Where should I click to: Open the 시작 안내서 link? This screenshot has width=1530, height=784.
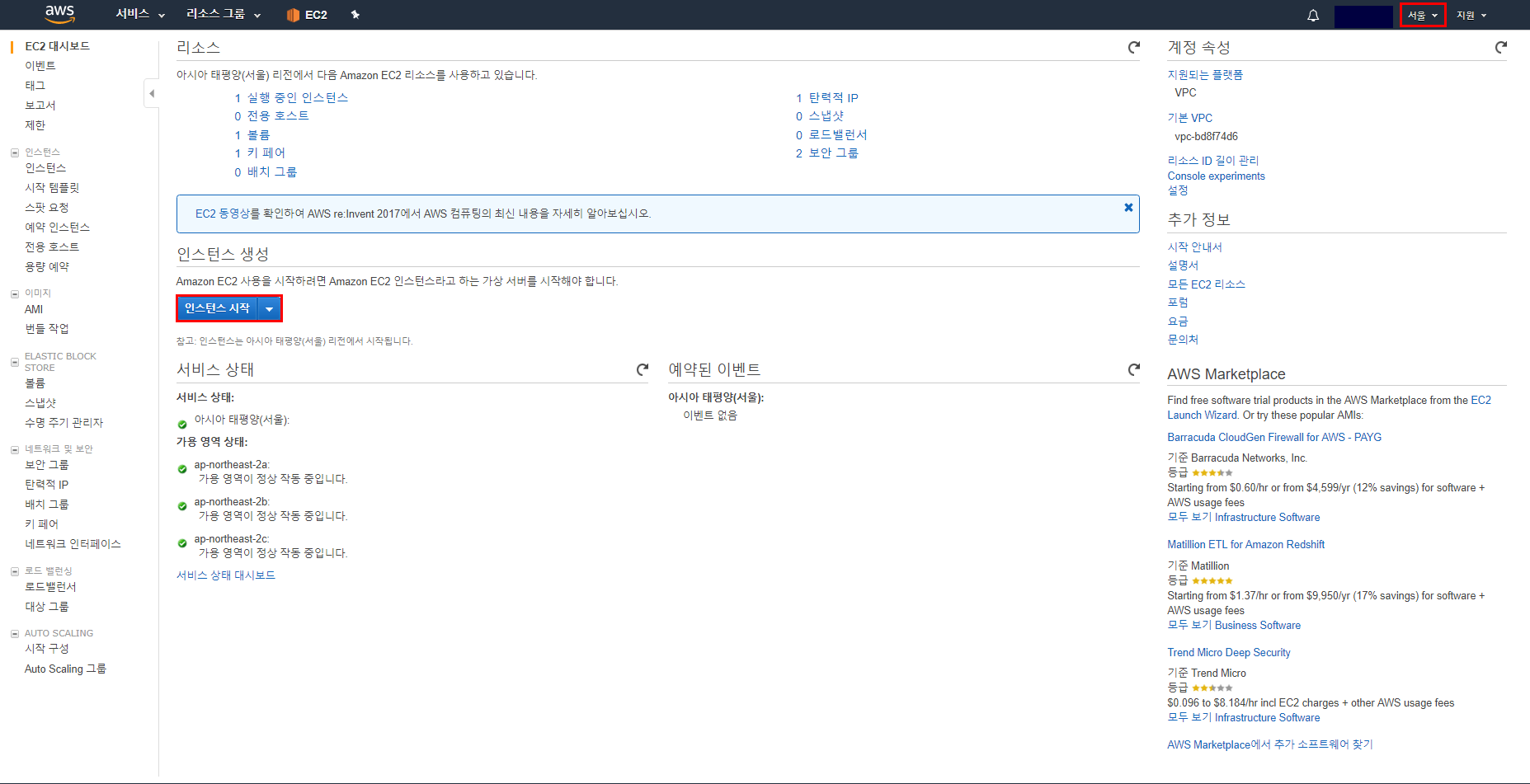click(x=1194, y=247)
